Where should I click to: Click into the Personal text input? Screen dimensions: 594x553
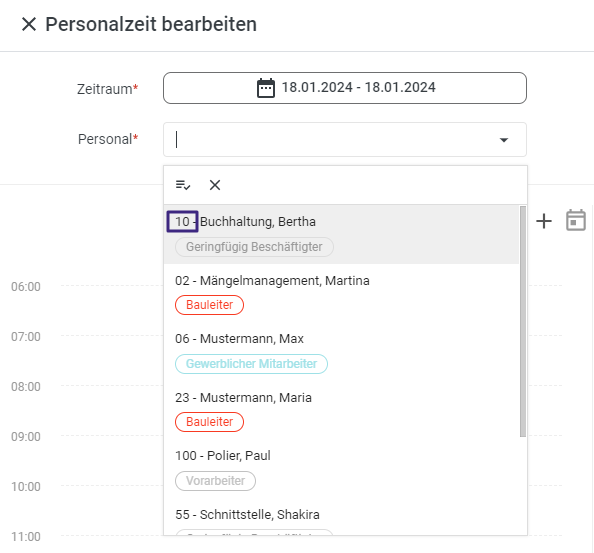[333, 139]
